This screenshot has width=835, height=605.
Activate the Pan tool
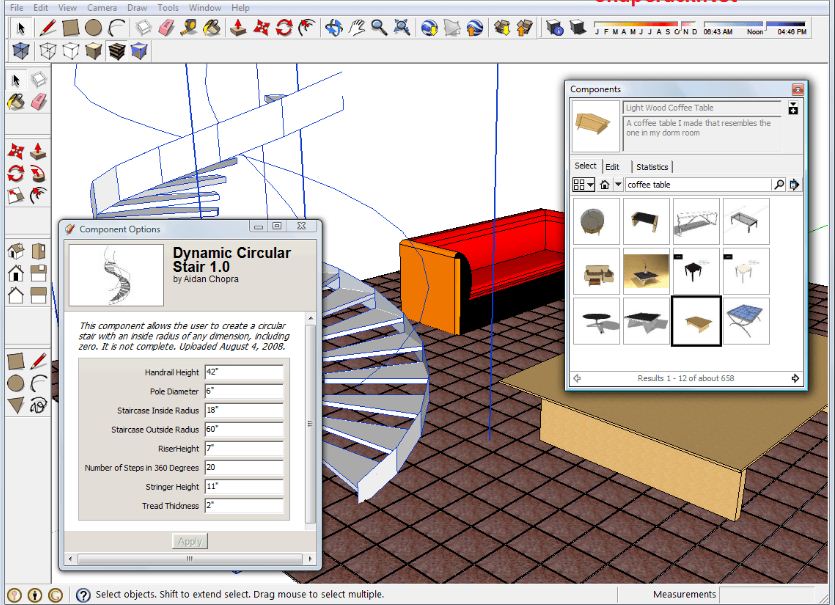(x=356, y=29)
